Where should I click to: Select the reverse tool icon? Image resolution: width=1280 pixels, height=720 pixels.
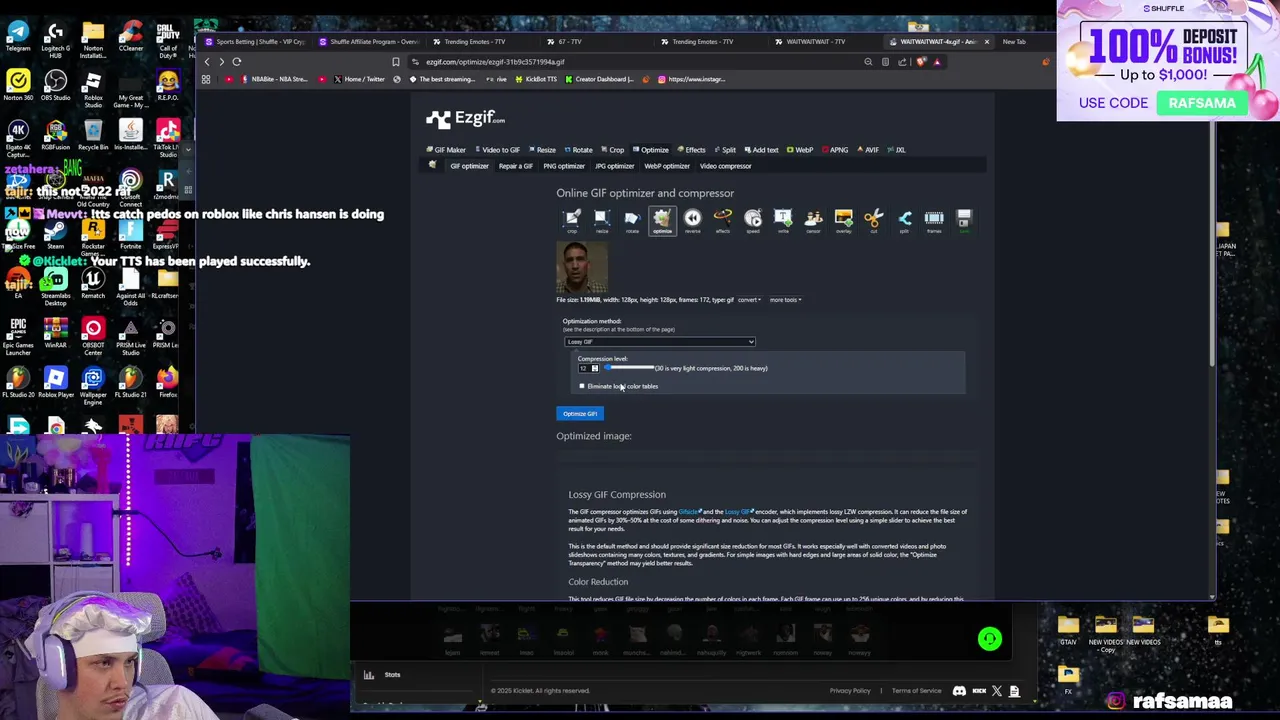tap(692, 220)
